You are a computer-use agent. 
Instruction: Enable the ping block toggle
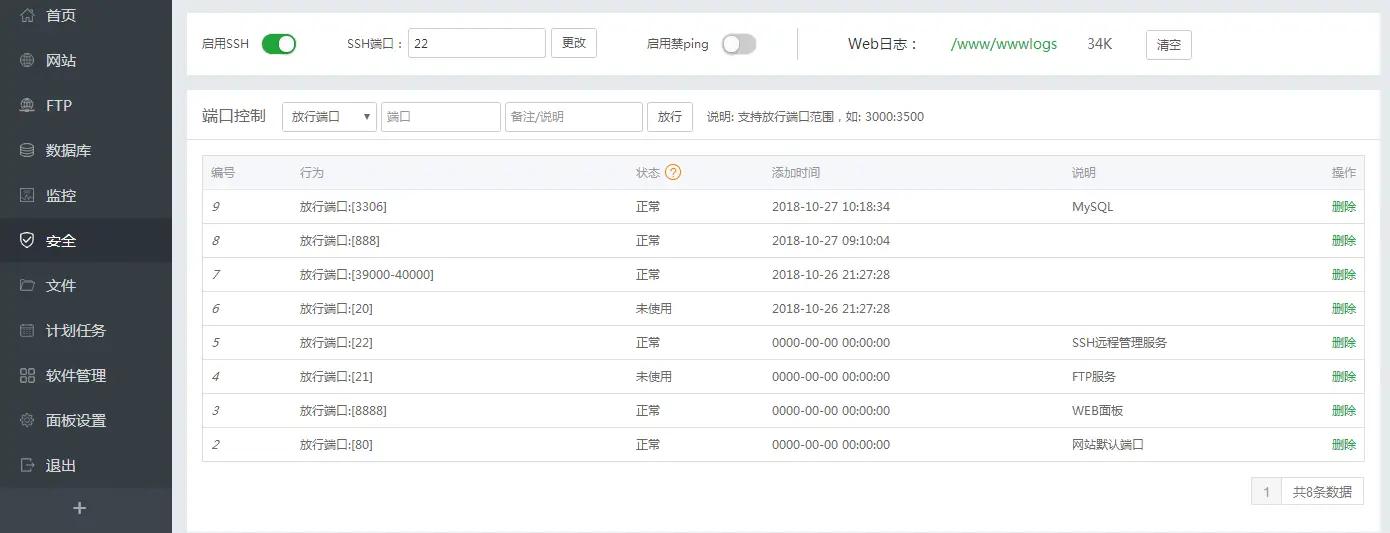(739, 44)
